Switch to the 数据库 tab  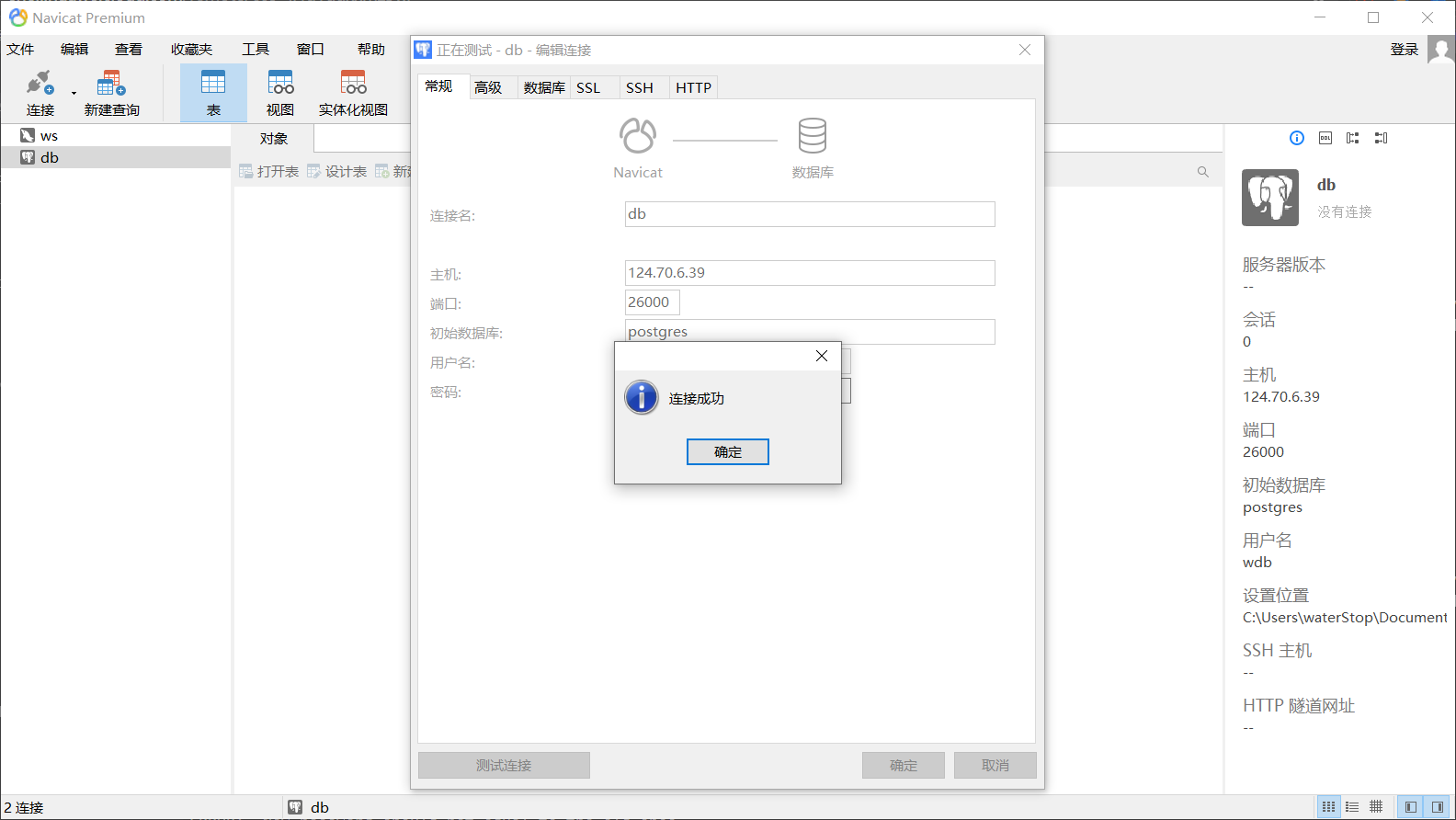pyautogui.click(x=544, y=88)
